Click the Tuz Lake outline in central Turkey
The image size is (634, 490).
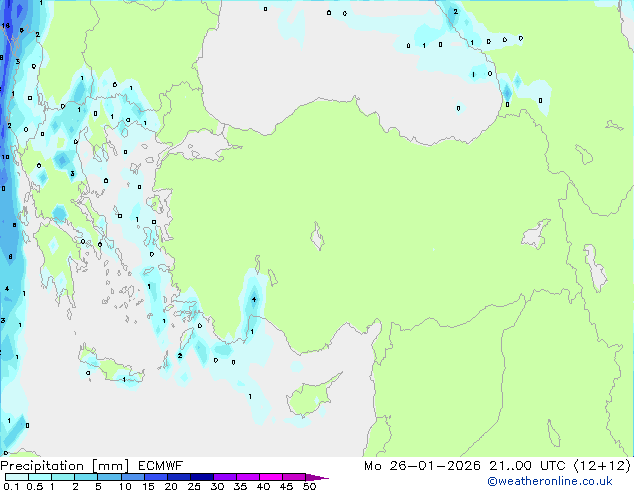318,236
